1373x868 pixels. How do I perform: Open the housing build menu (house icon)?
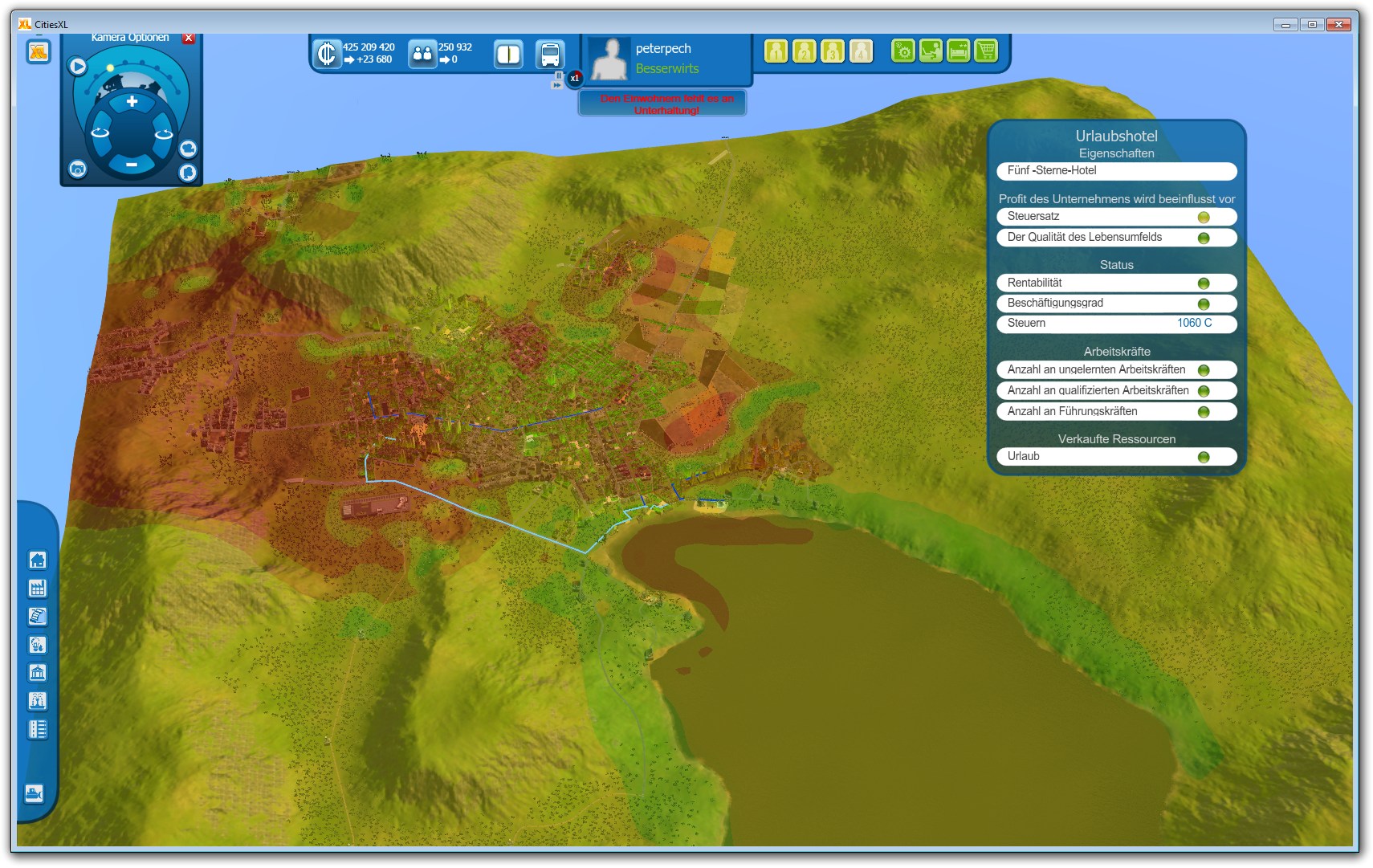(x=38, y=560)
